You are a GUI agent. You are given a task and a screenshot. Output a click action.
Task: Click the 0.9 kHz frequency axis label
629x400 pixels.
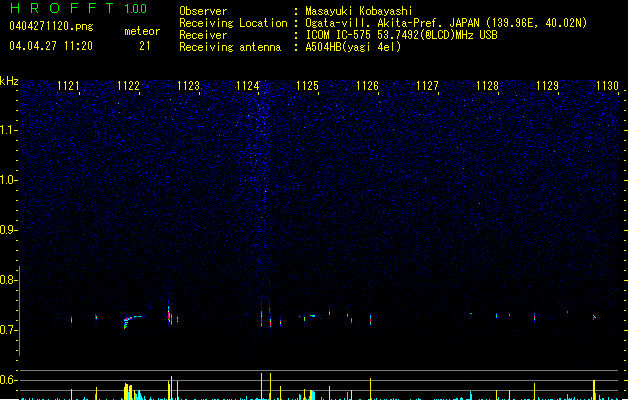point(8,230)
